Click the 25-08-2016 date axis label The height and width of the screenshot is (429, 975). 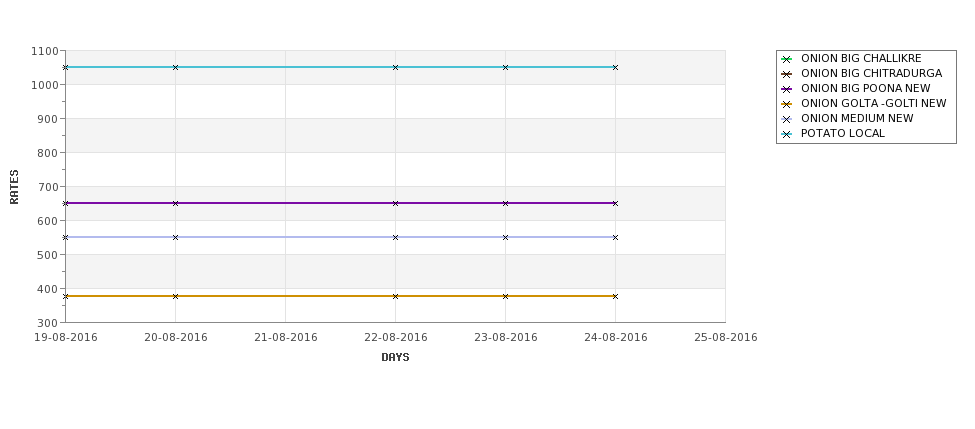point(726,338)
